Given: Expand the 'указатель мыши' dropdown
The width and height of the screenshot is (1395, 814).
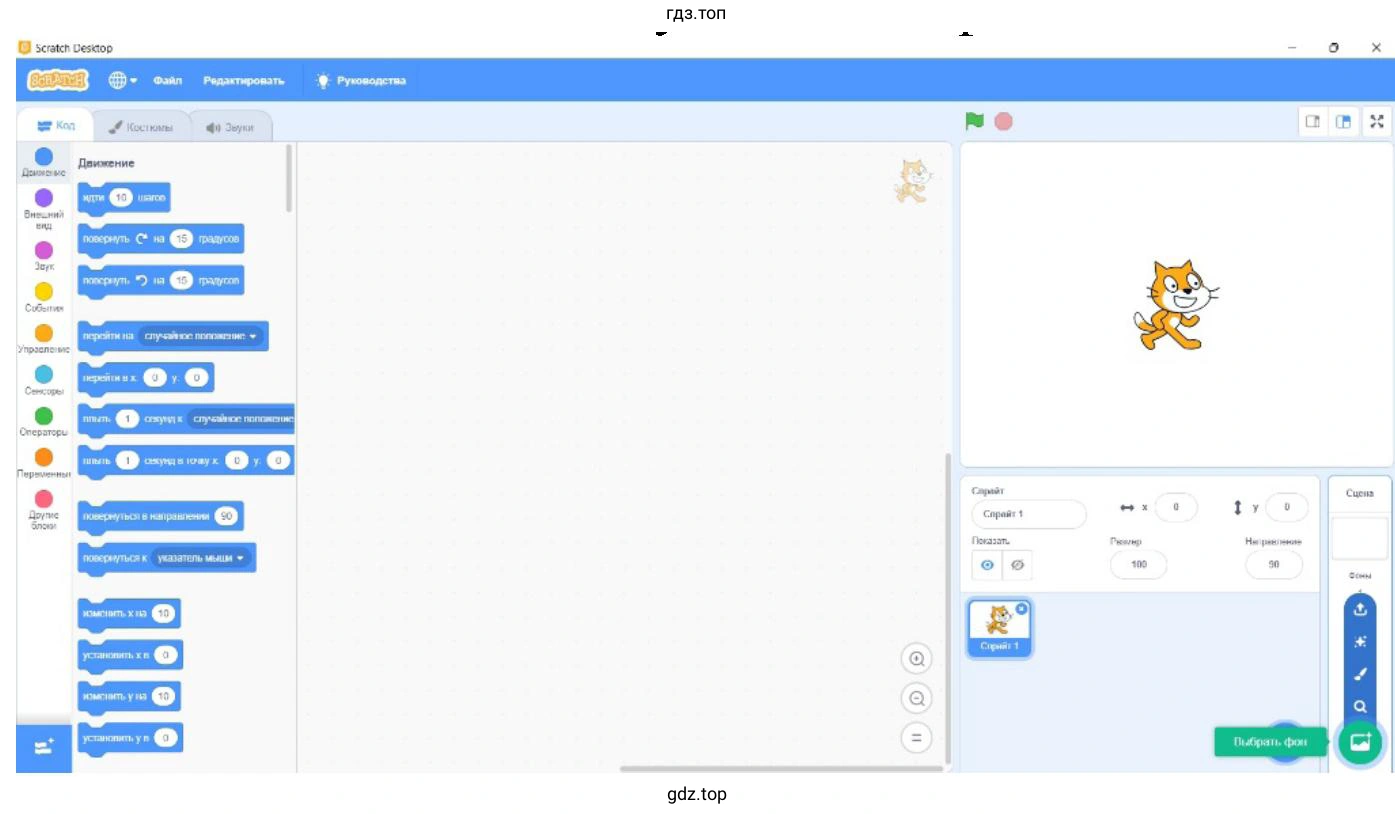Looking at the screenshot, I should pyautogui.click(x=241, y=558).
